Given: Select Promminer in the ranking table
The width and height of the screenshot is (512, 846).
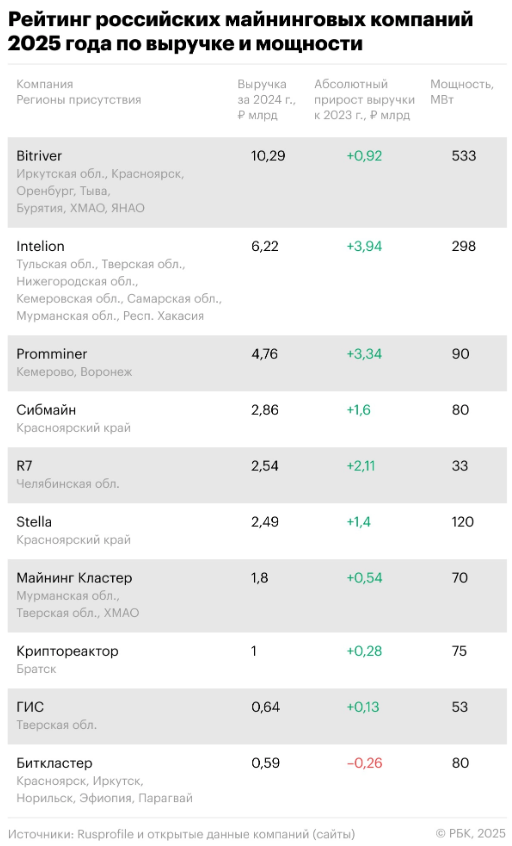Looking at the screenshot, I should 51,354.
